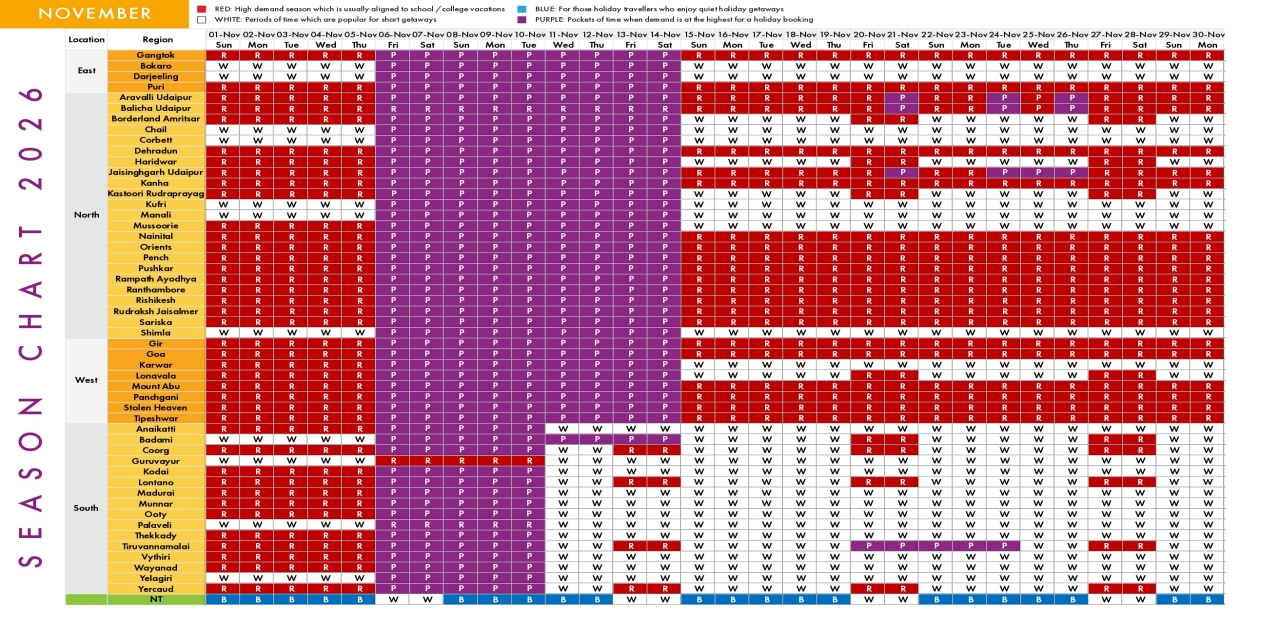Click the South location cell
The width and height of the screenshot is (1280, 640).
tap(86, 509)
